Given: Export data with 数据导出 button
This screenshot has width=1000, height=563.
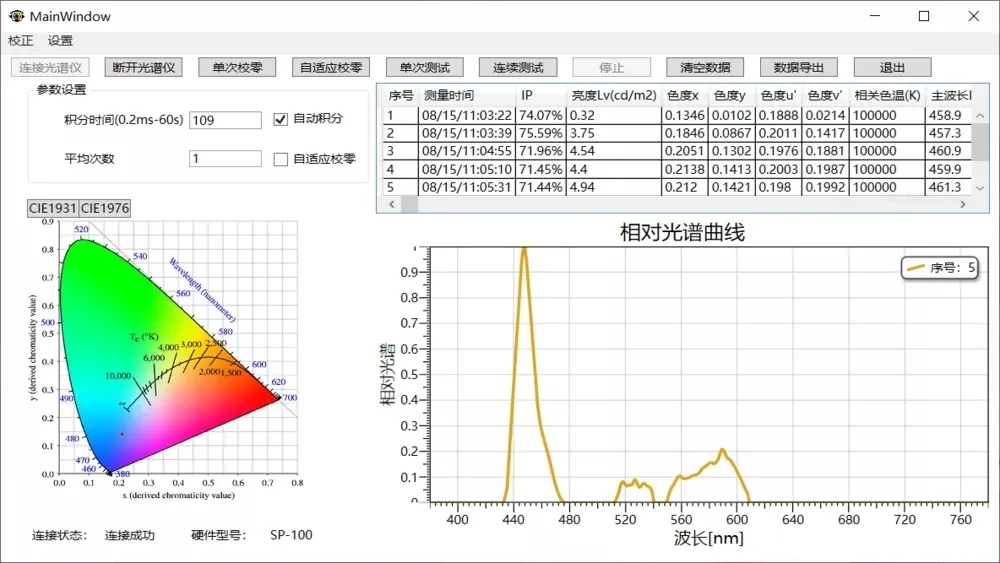Looking at the screenshot, I should [799, 68].
